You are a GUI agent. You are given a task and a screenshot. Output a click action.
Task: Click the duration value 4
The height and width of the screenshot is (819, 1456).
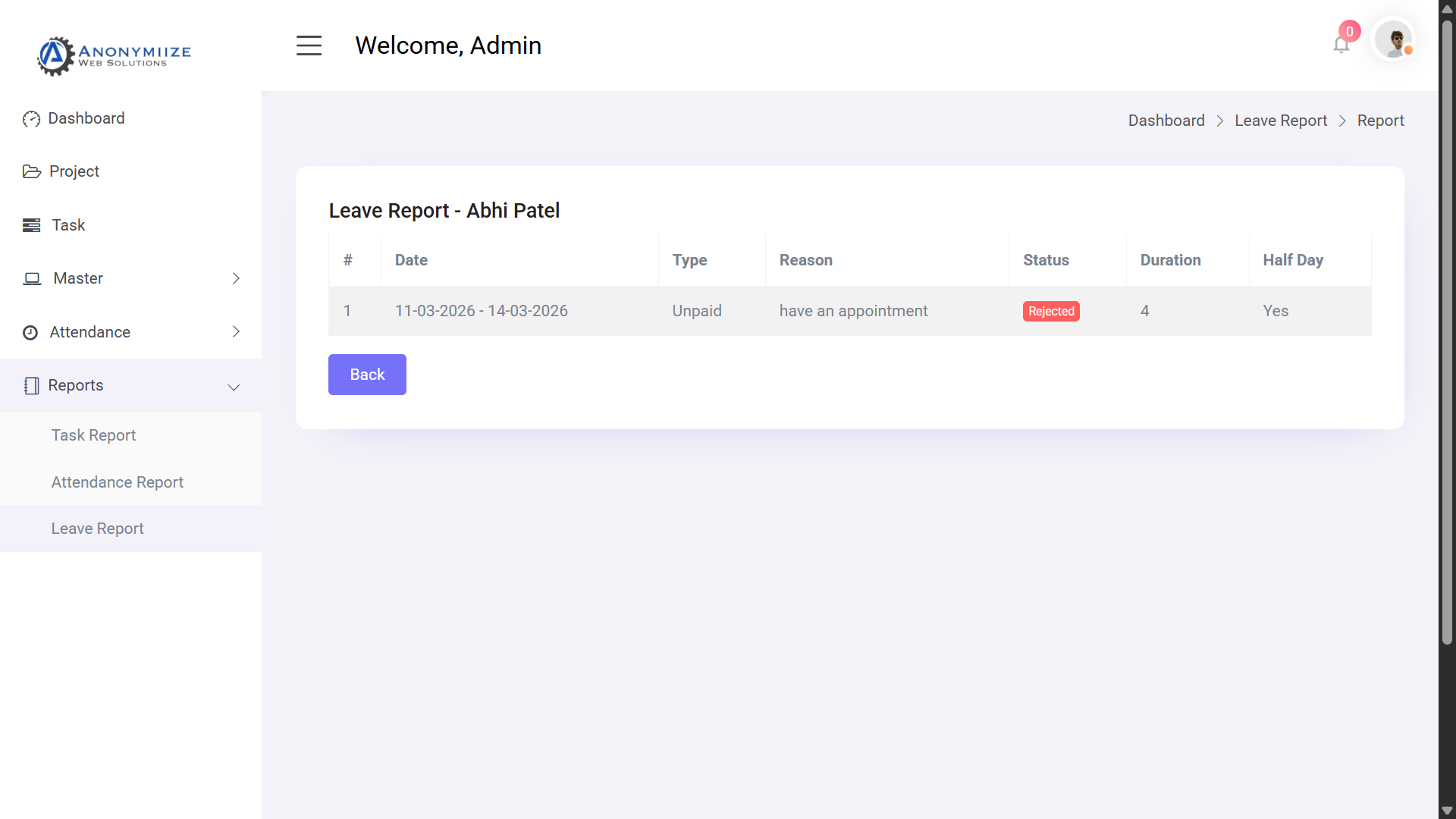pos(1144,311)
